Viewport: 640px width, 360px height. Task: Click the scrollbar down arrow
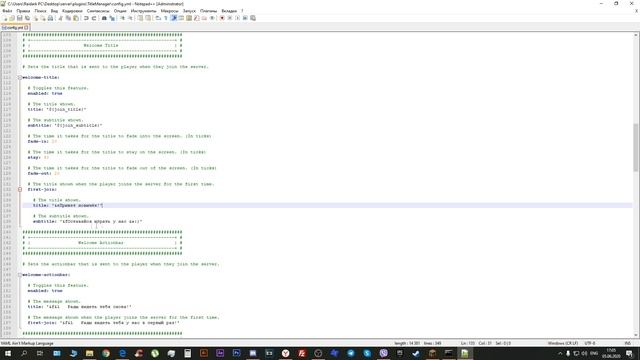point(636,335)
